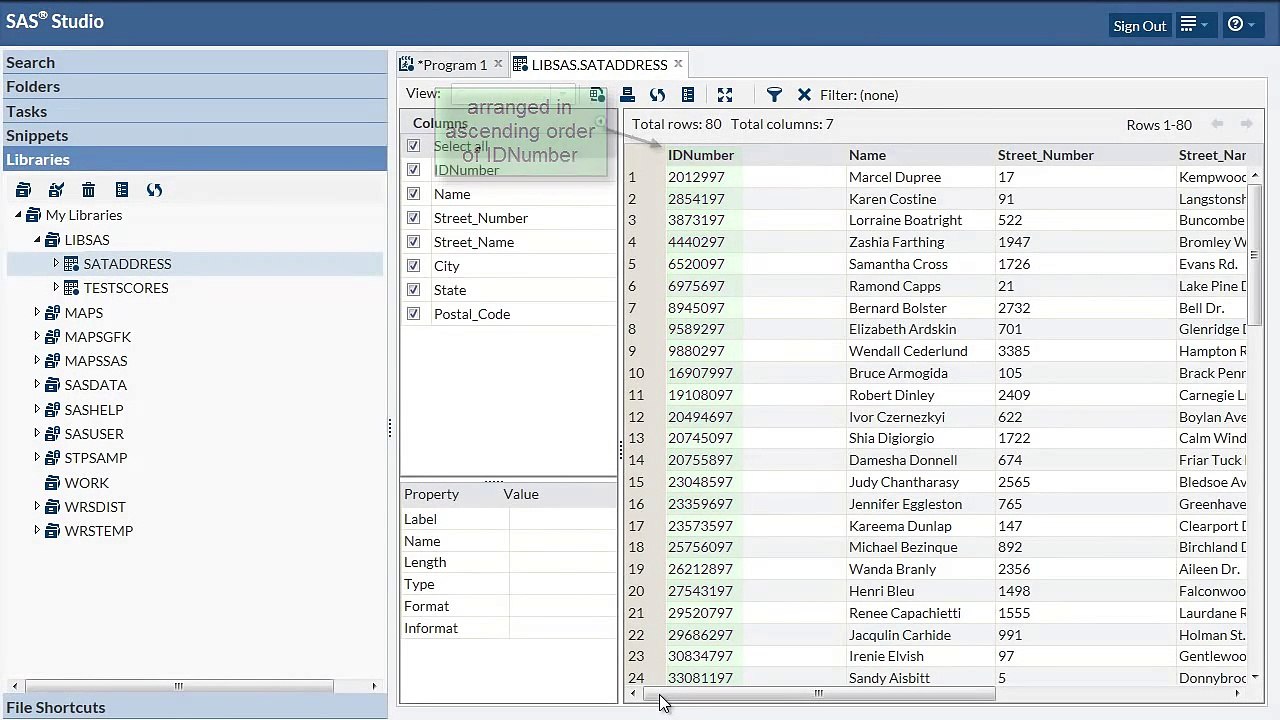
Task: Open the Snippets section
Action: pos(193,135)
